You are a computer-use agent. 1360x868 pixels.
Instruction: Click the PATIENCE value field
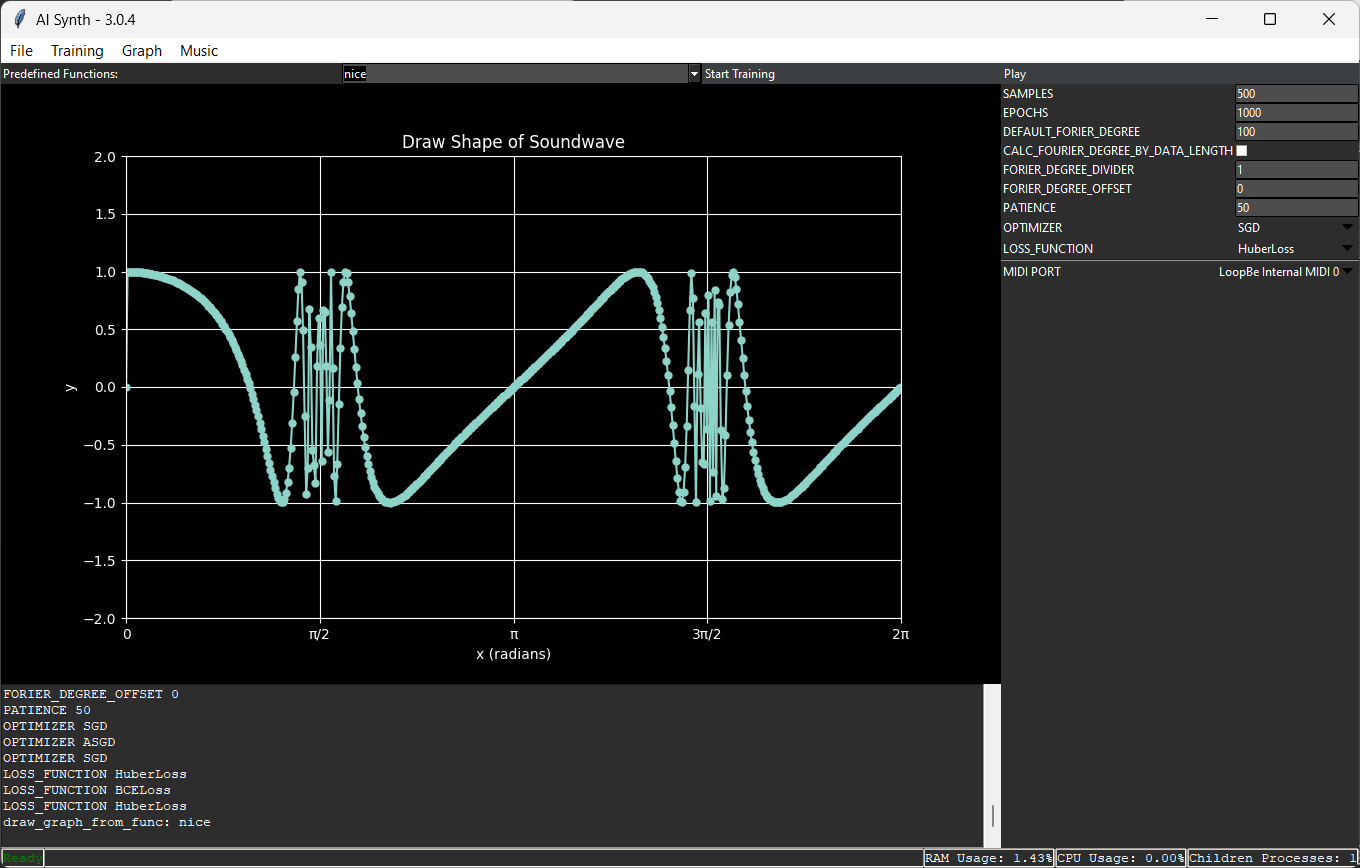tap(1296, 207)
